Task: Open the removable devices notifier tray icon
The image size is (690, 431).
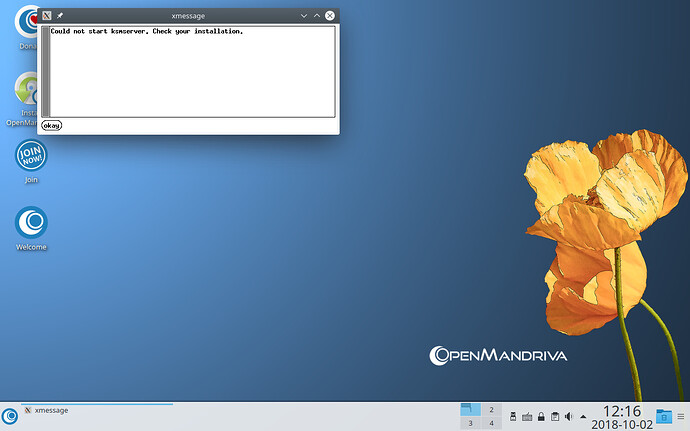Action: (513, 416)
